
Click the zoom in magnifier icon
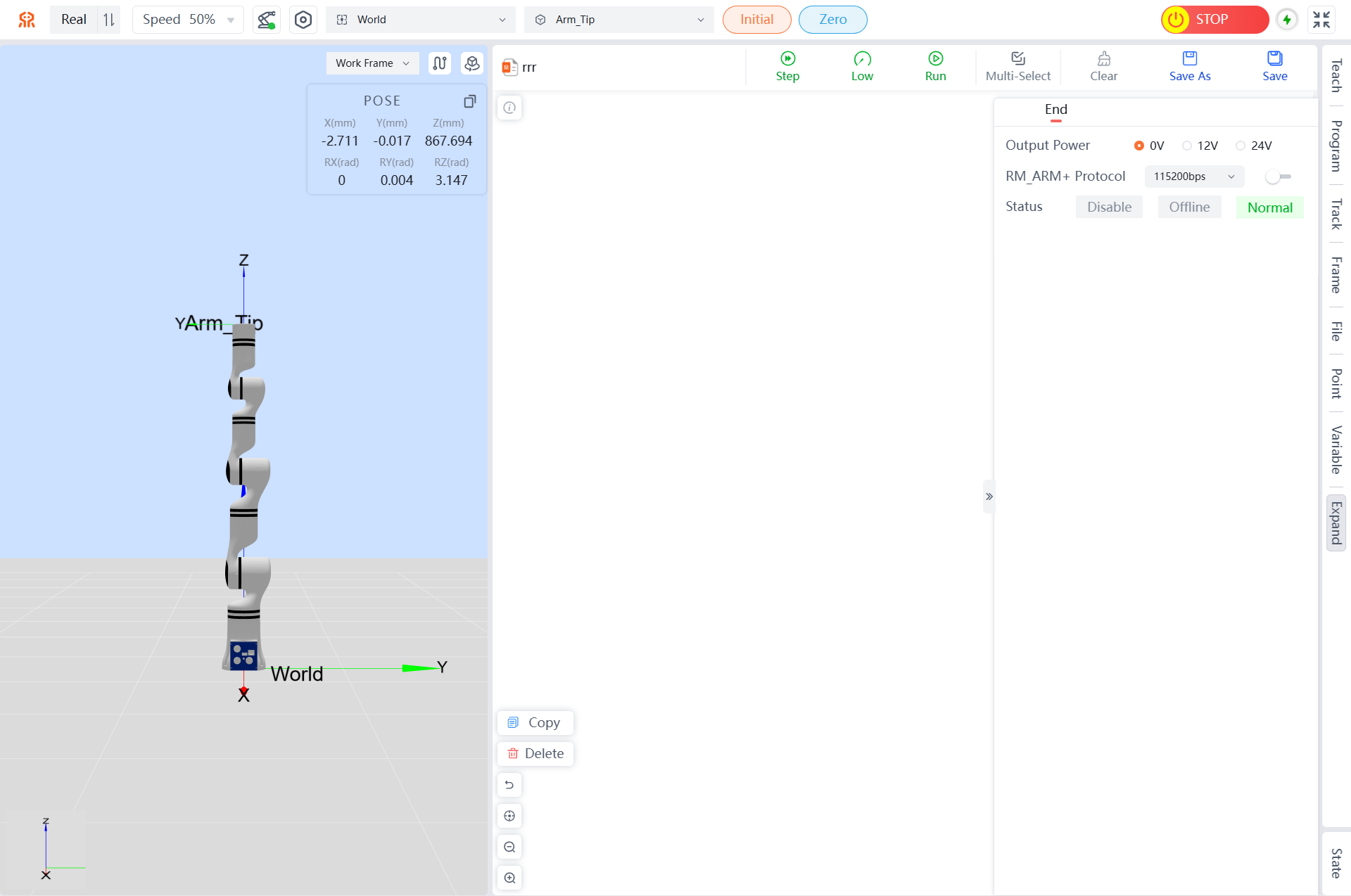[x=509, y=878]
